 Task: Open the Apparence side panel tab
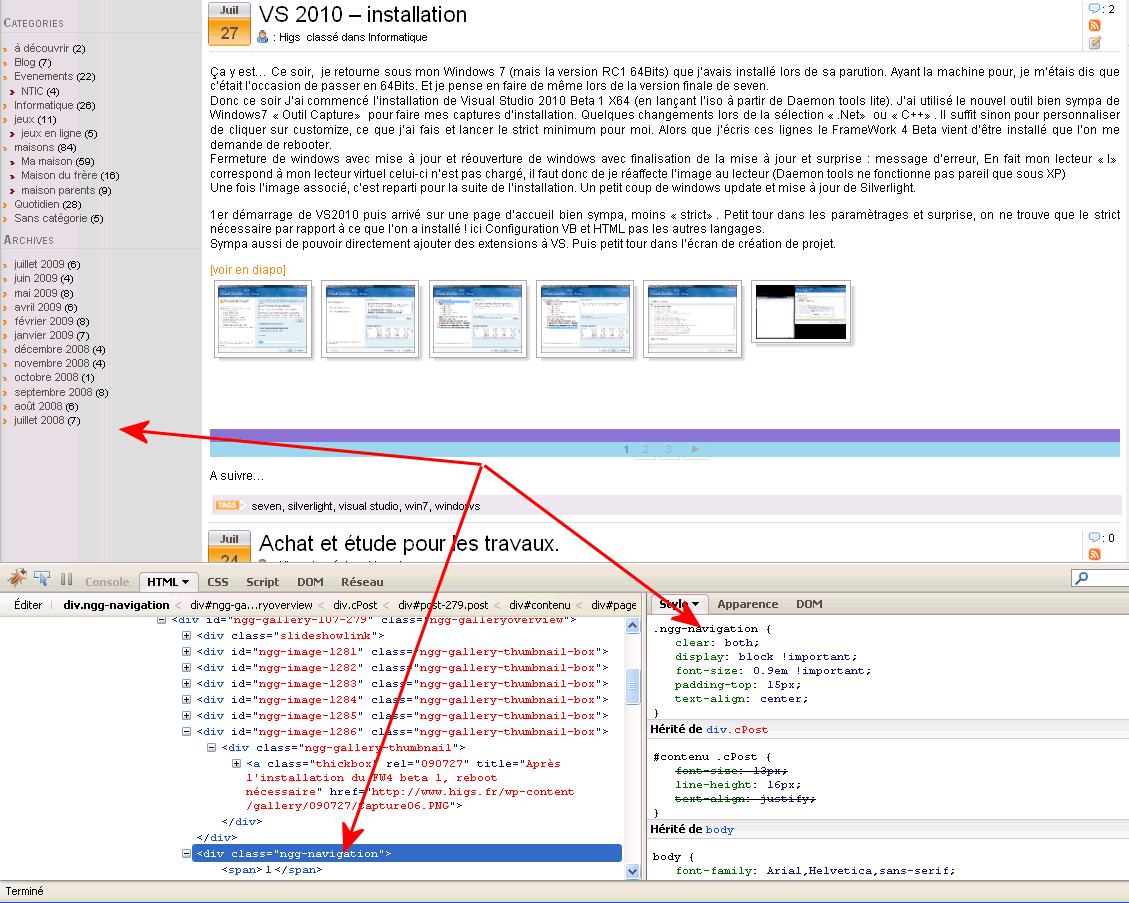(x=747, y=604)
